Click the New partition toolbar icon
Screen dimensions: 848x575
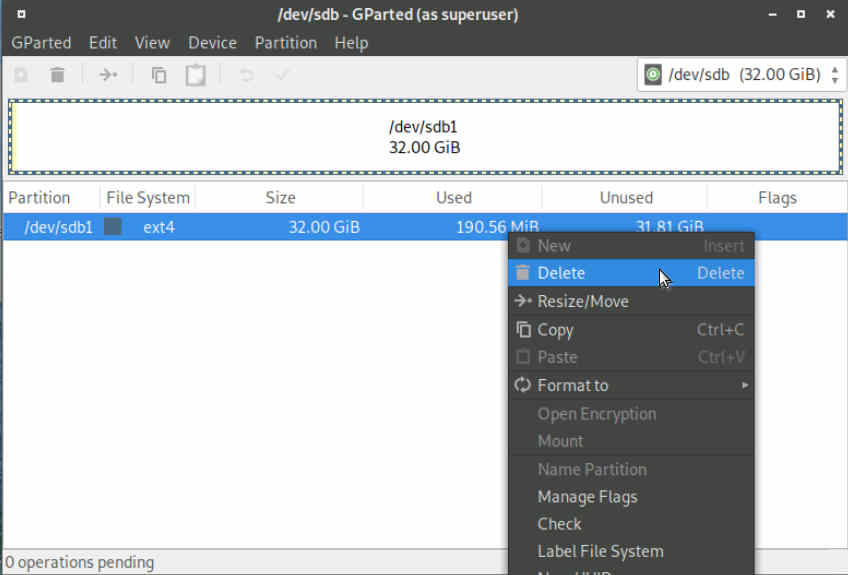click(x=21, y=75)
